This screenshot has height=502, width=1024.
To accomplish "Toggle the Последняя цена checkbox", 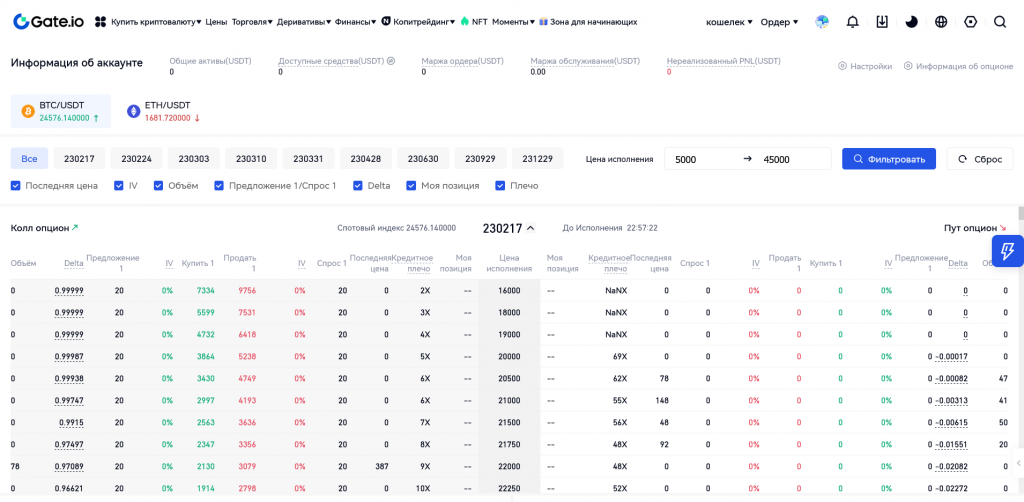I will (16, 185).
